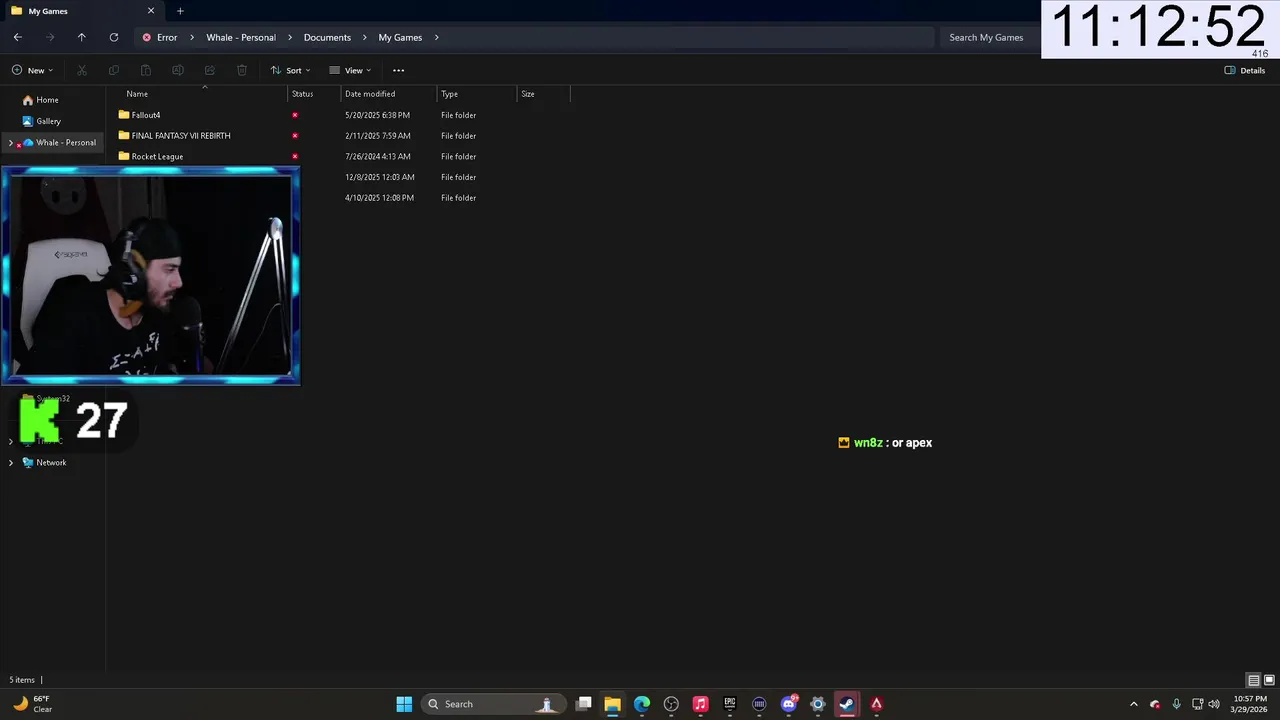Expand the Whale - Personal tree node
Image resolution: width=1280 pixels, height=720 pixels.
point(11,142)
